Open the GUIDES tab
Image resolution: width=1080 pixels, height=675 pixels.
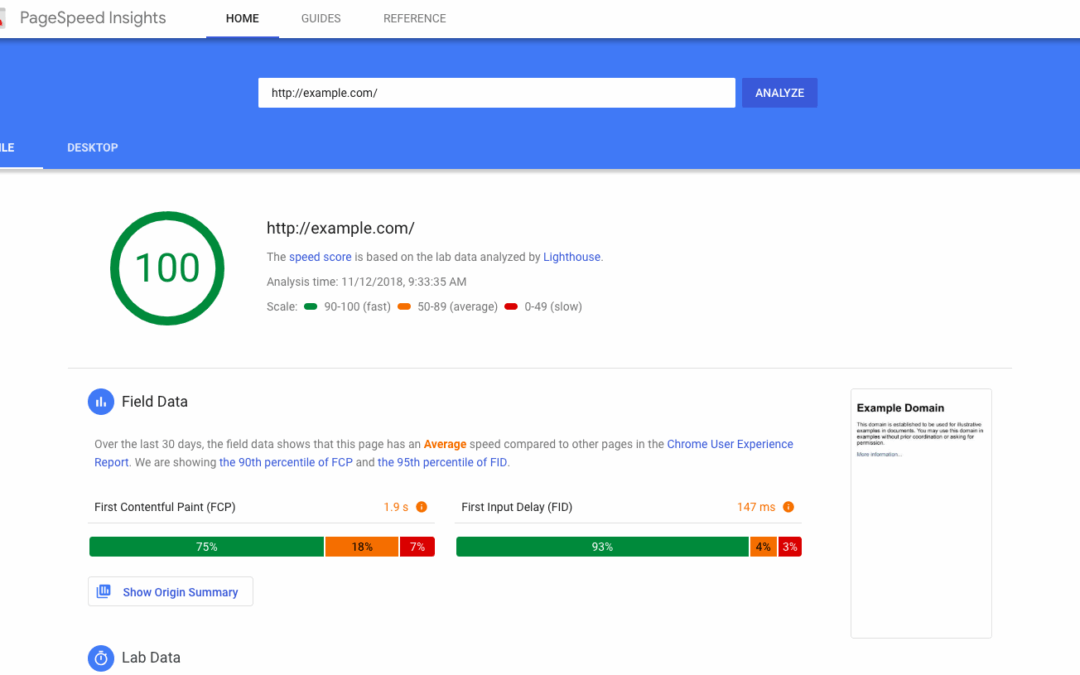click(321, 19)
